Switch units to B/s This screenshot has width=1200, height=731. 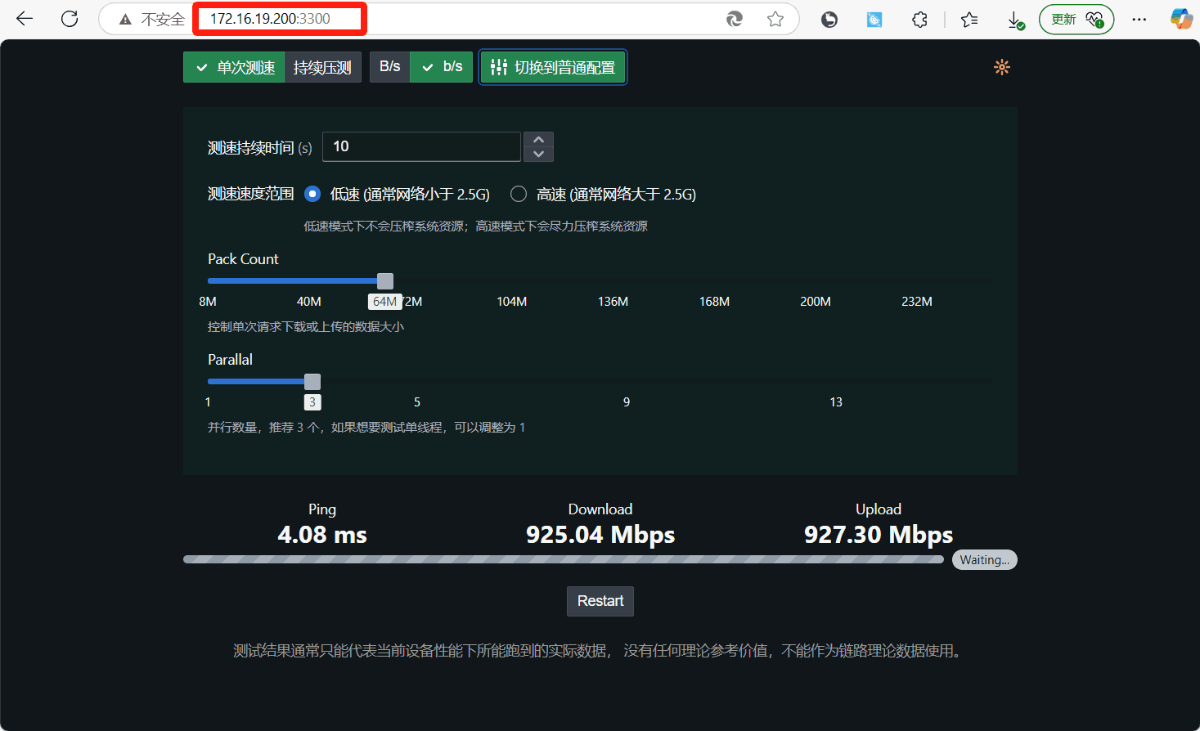389,66
